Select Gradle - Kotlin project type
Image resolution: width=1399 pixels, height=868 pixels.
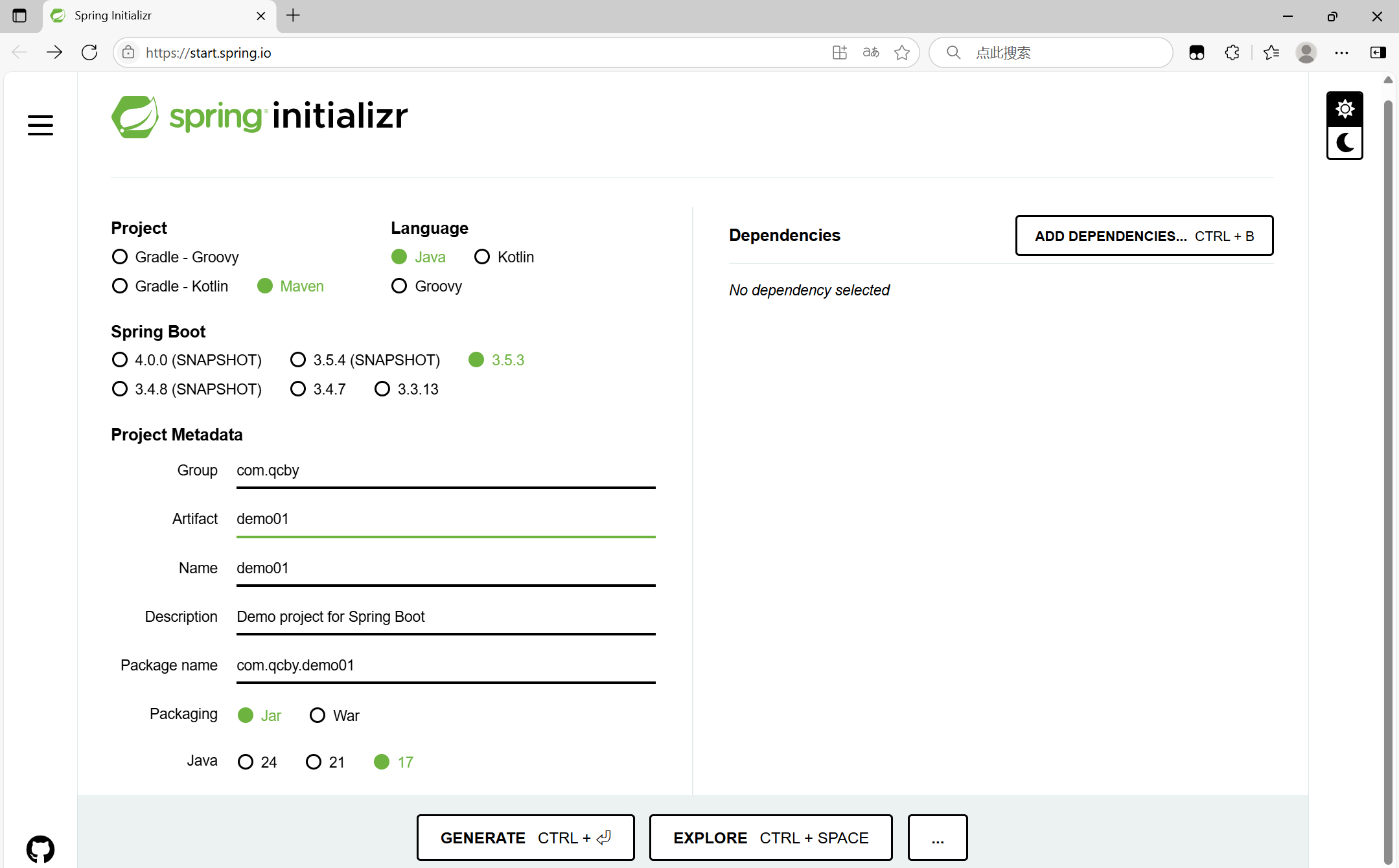tap(170, 286)
